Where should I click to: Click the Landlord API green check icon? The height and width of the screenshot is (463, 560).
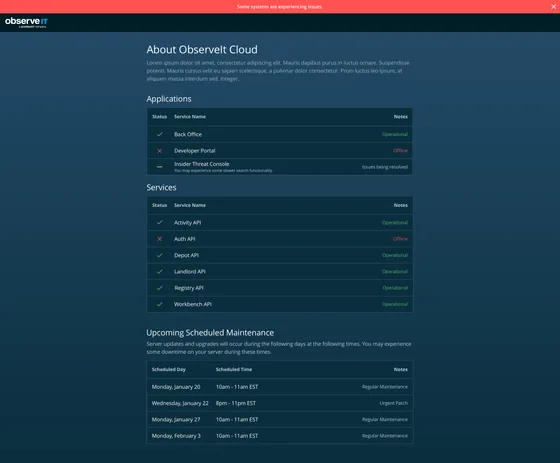pyautogui.click(x=160, y=272)
